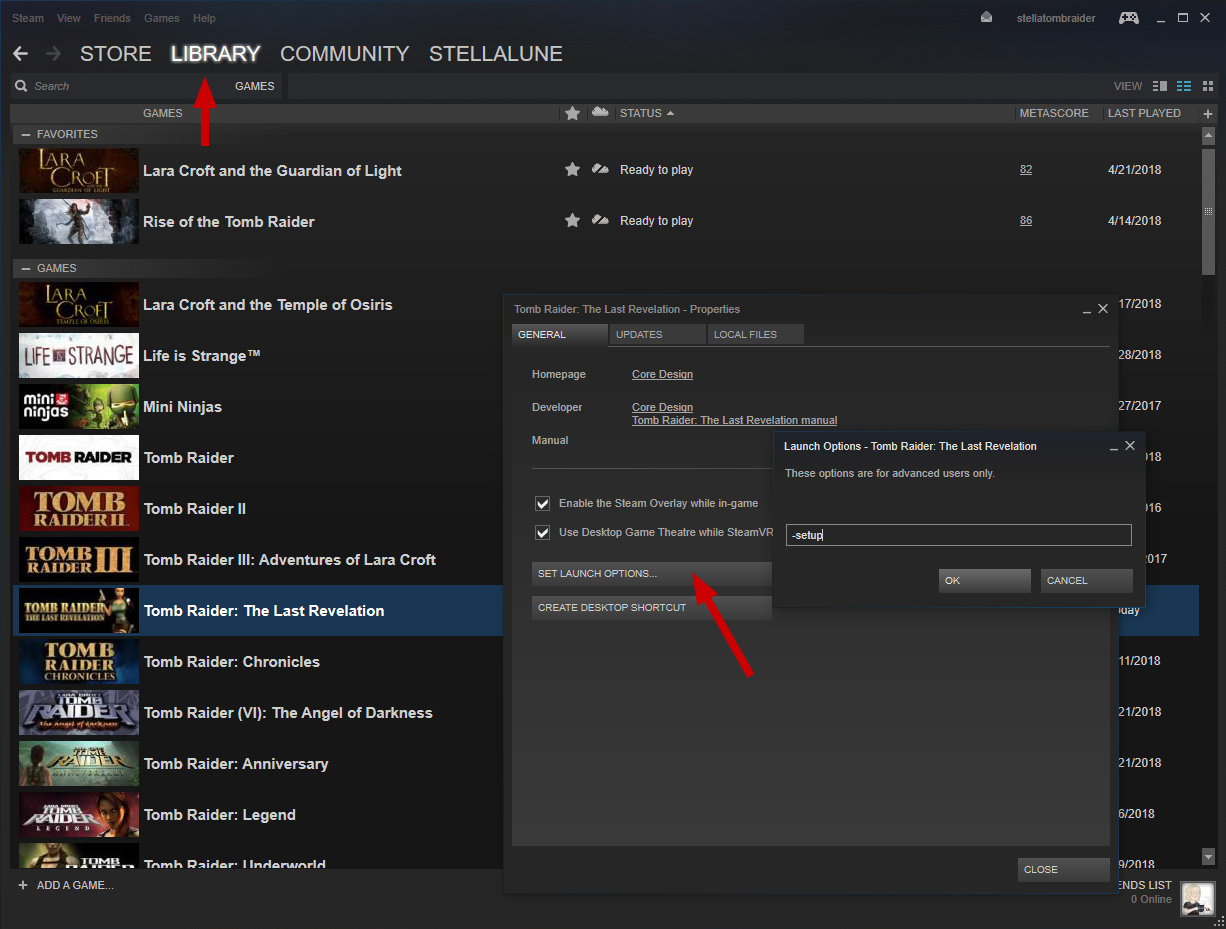Disable Steam Overlay while in-game checkbox
Image resolution: width=1226 pixels, height=929 pixels.
[543, 504]
